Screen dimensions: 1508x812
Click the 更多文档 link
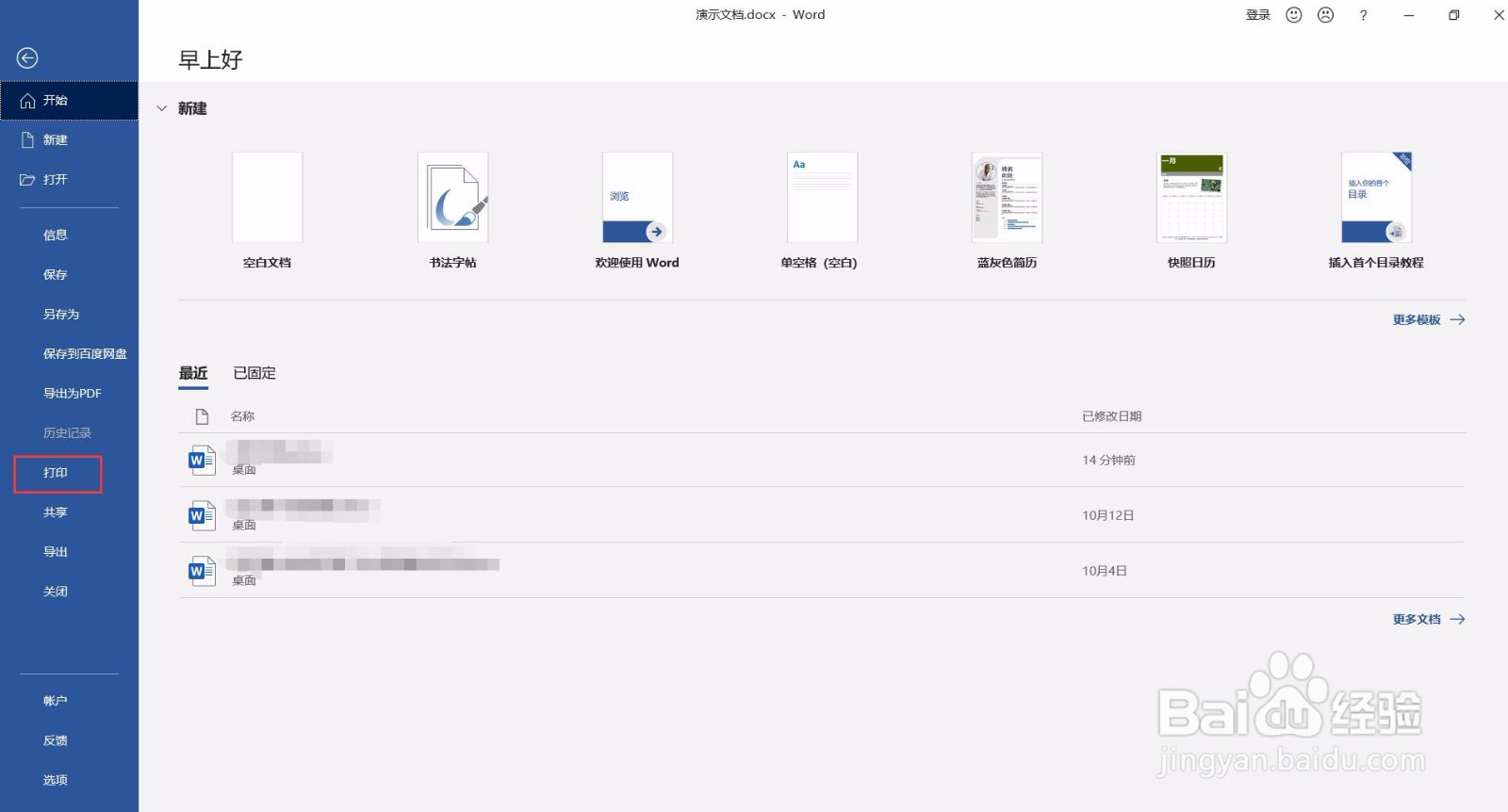(x=1429, y=620)
